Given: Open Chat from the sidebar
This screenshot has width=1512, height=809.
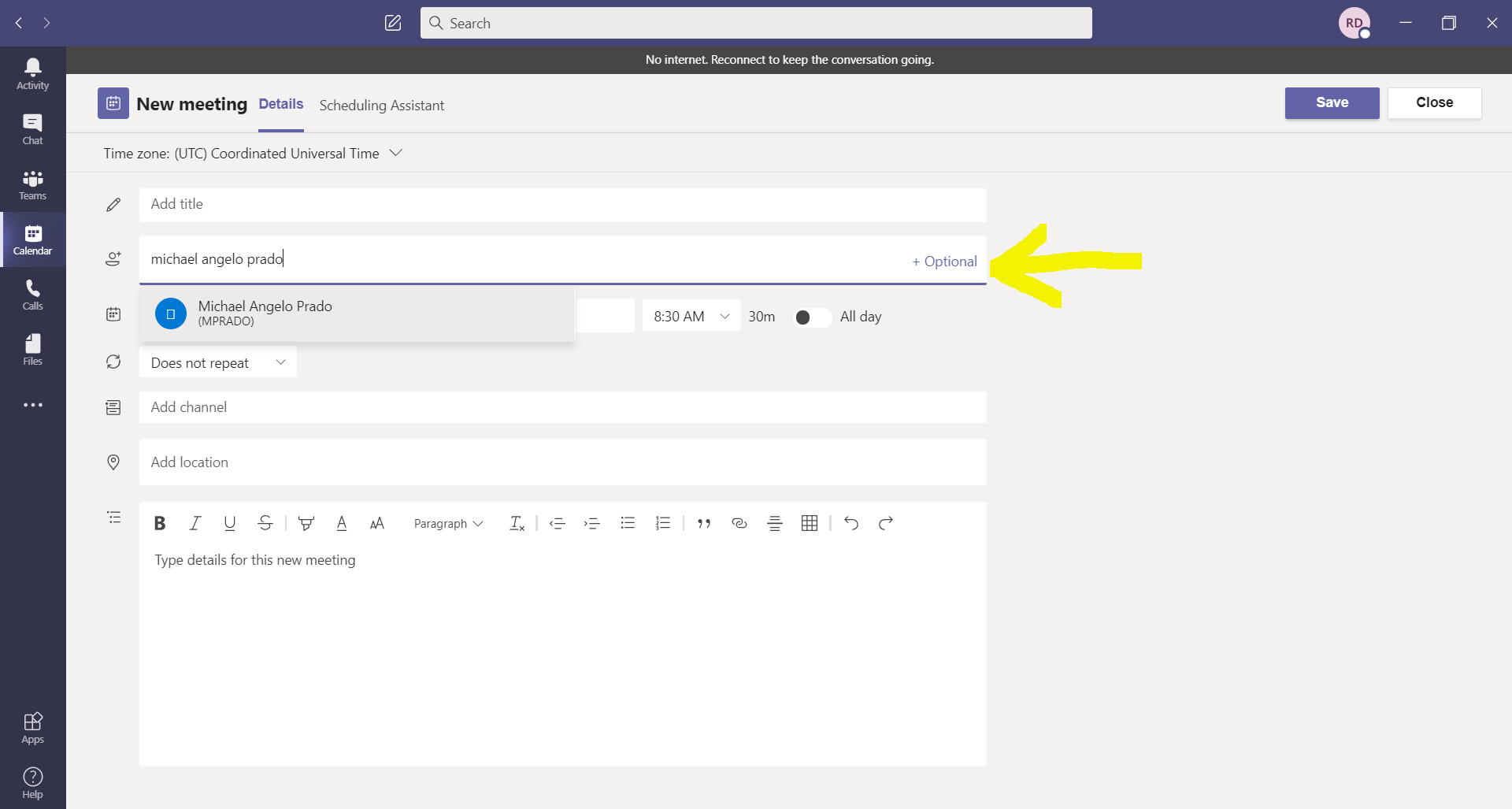Looking at the screenshot, I should tap(33, 129).
